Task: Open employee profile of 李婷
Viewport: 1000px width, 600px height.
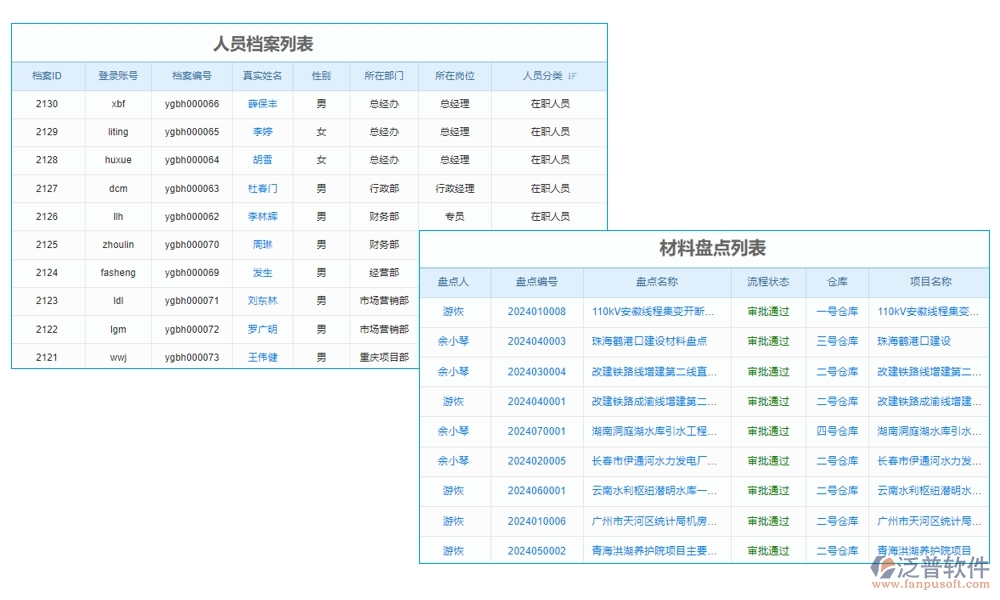Action: (261, 131)
